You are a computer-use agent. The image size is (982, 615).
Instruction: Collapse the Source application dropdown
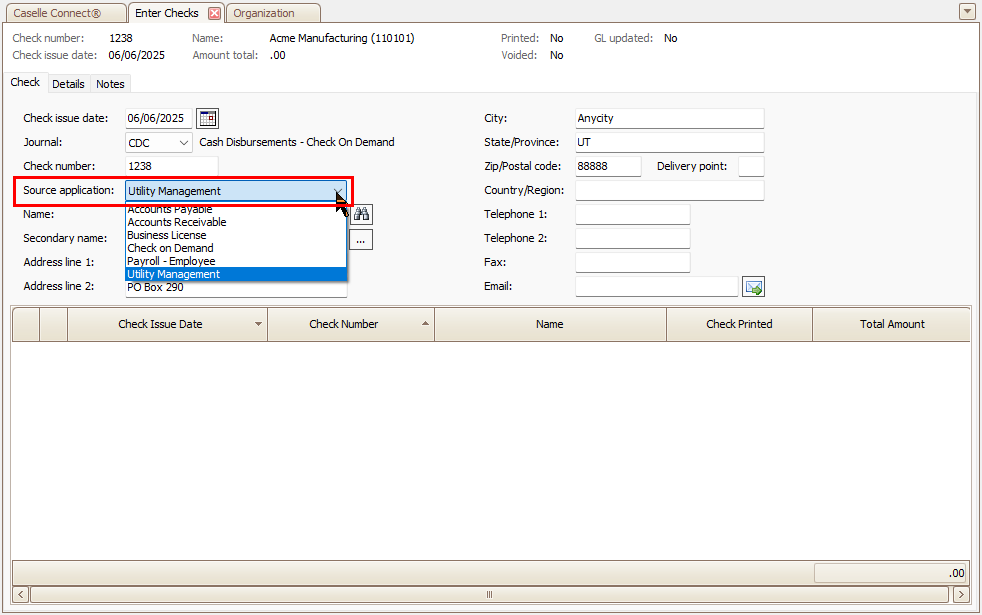(338, 191)
